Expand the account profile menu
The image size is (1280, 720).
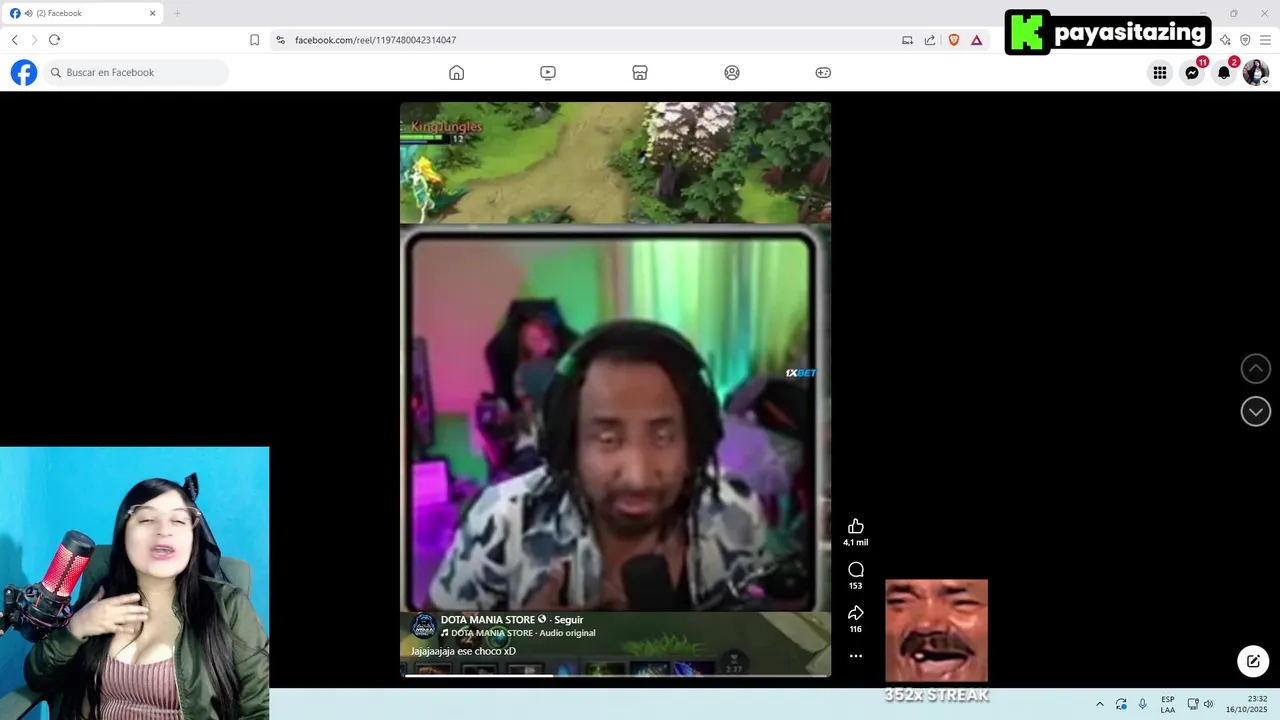tap(1256, 72)
